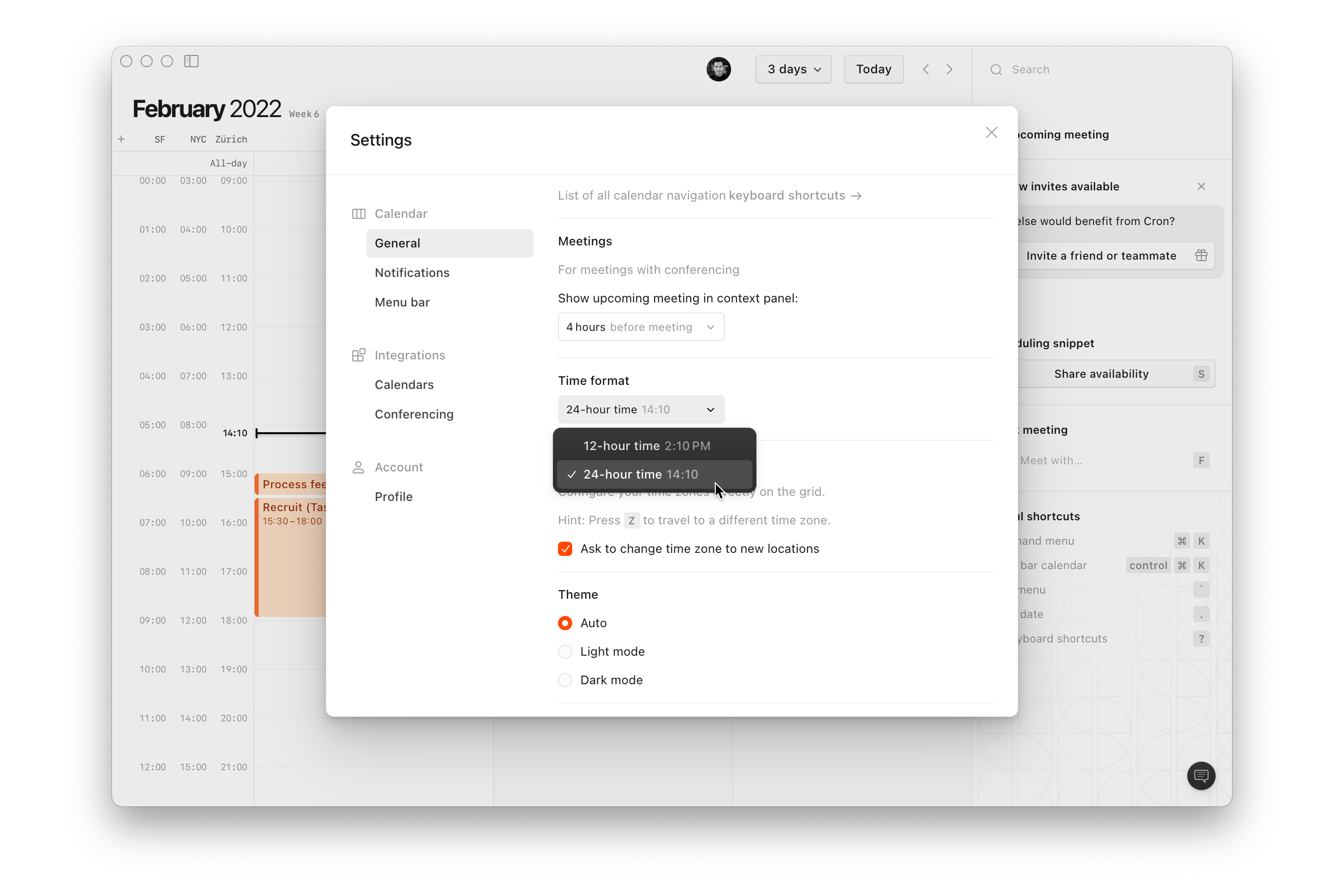The image size is (1344, 896).
Task: Choose 24-hour time 14:10 option
Action: tap(654, 474)
